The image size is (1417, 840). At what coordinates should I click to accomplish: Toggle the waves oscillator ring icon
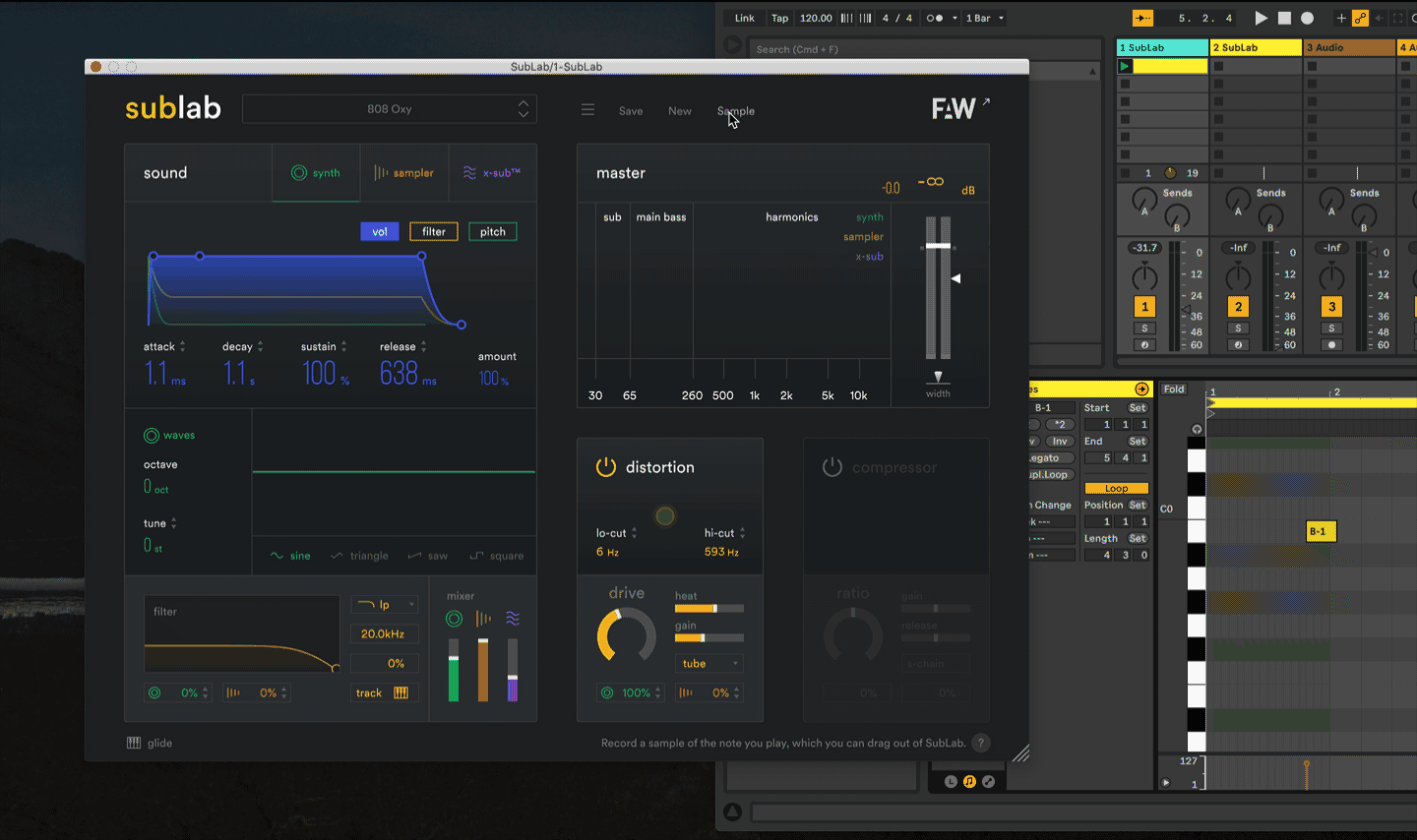[152, 435]
